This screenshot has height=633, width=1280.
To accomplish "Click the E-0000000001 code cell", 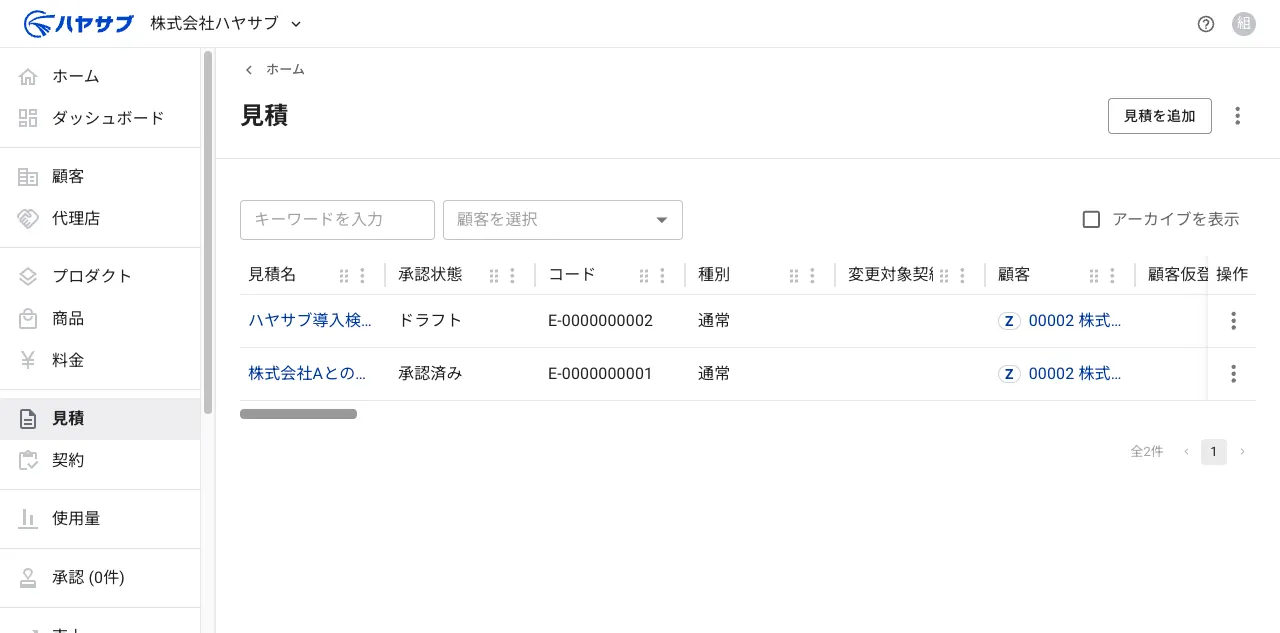I will 600,374.
